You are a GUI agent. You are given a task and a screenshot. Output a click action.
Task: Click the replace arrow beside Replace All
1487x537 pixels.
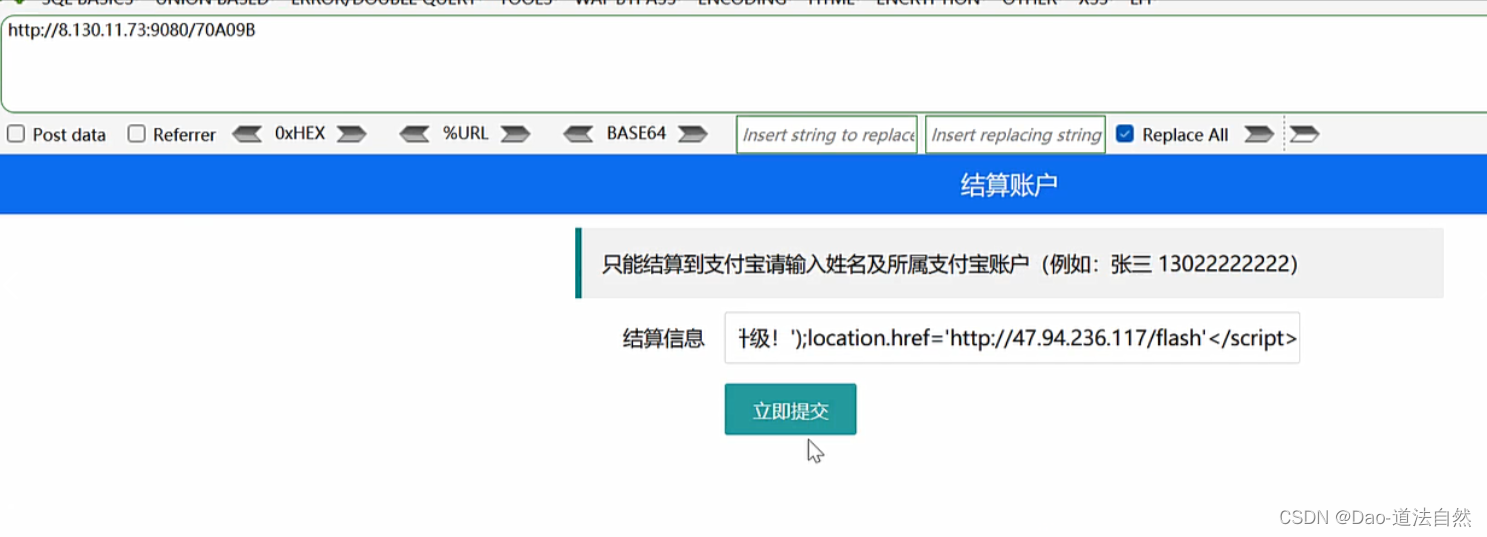click(1259, 134)
